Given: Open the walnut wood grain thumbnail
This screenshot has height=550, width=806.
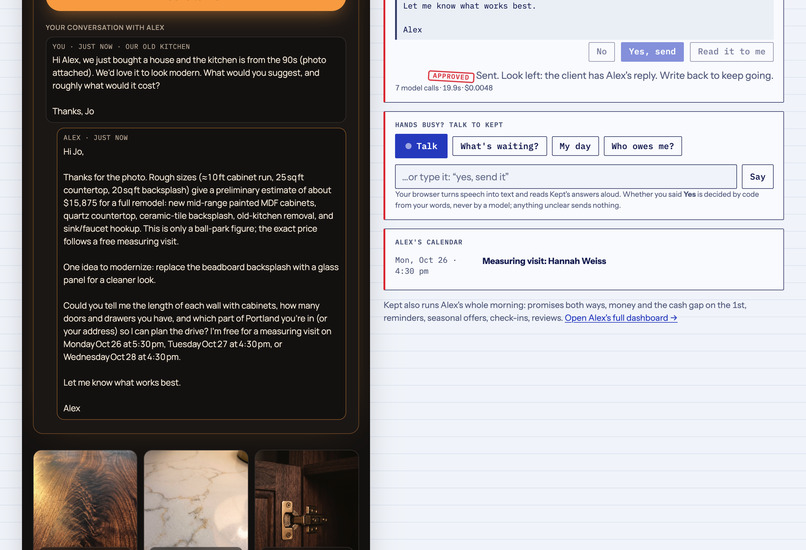Looking at the screenshot, I should [x=85, y=500].
